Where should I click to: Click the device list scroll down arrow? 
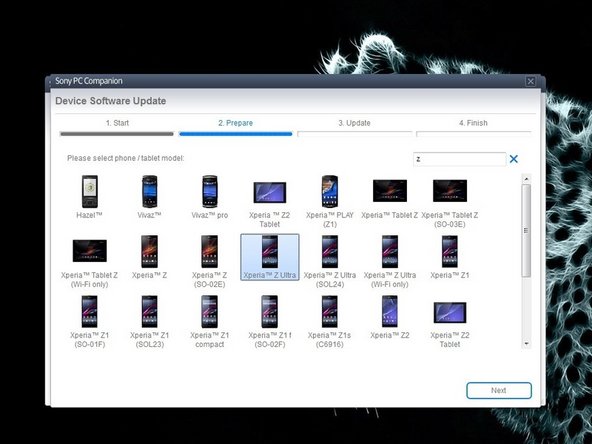[526, 344]
